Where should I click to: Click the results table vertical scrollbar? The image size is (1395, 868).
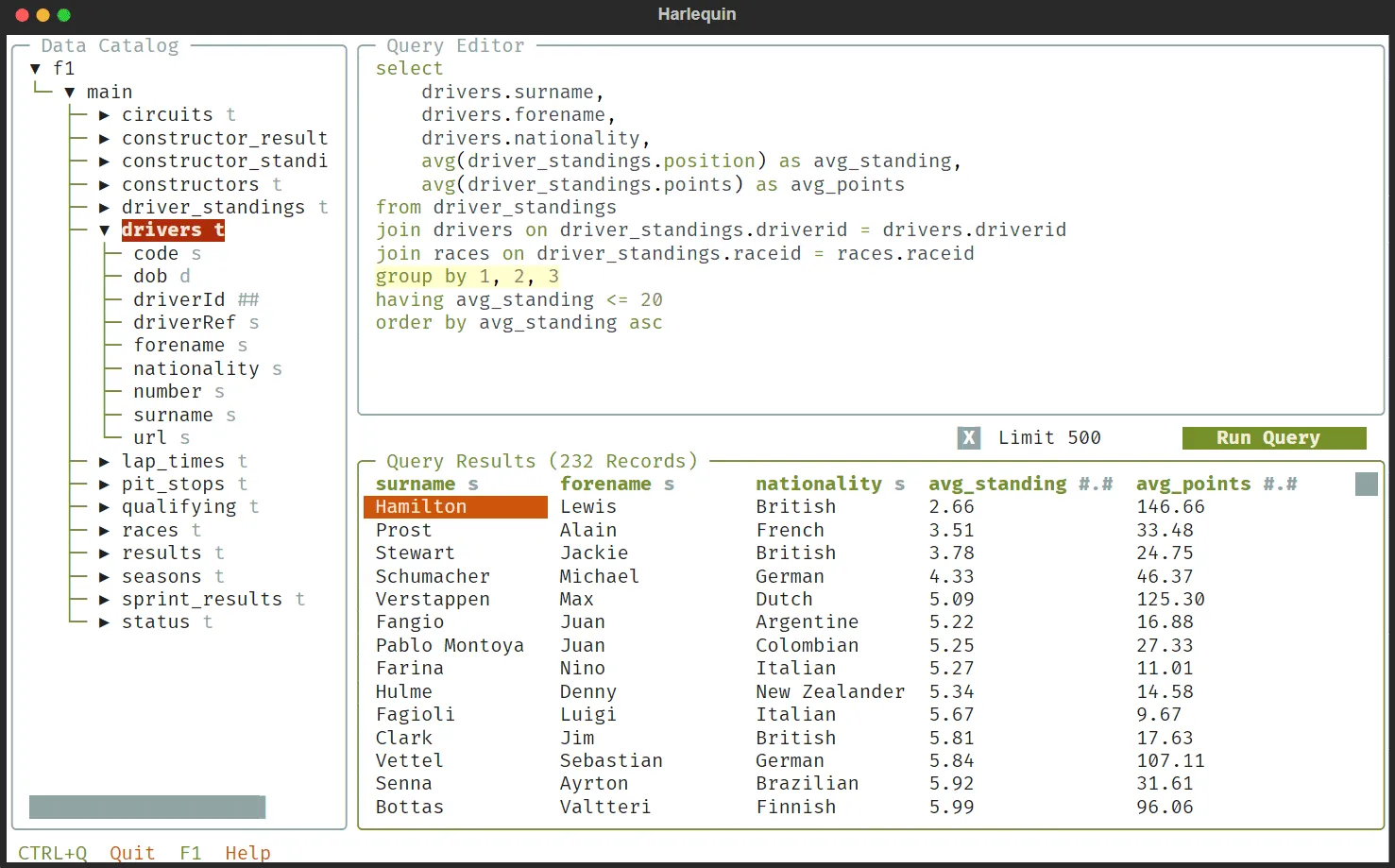point(1366,485)
